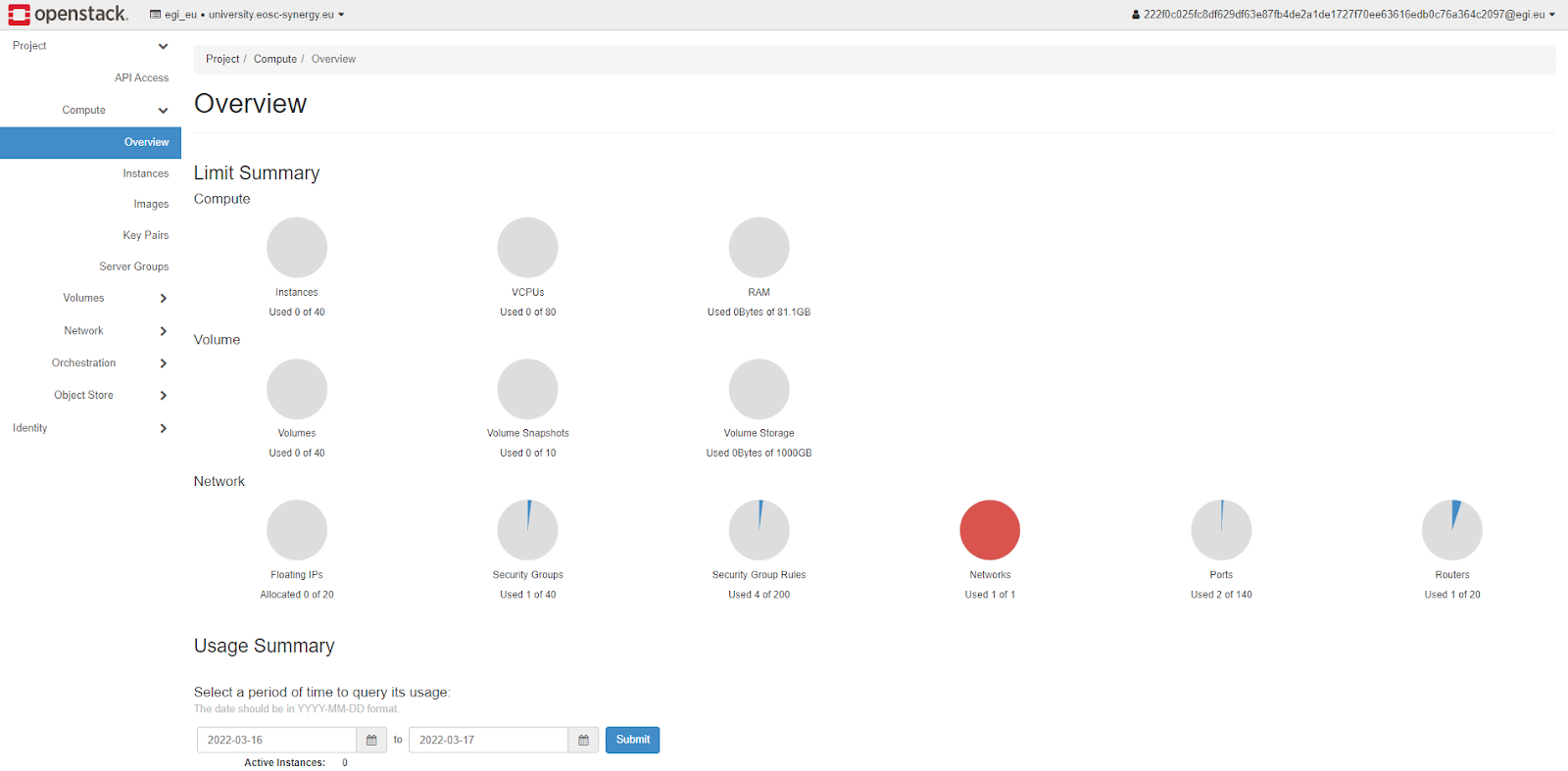Click the Volumes usage pie chart
Viewport: 1568px width, 771px height.
(x=297, y=389)
